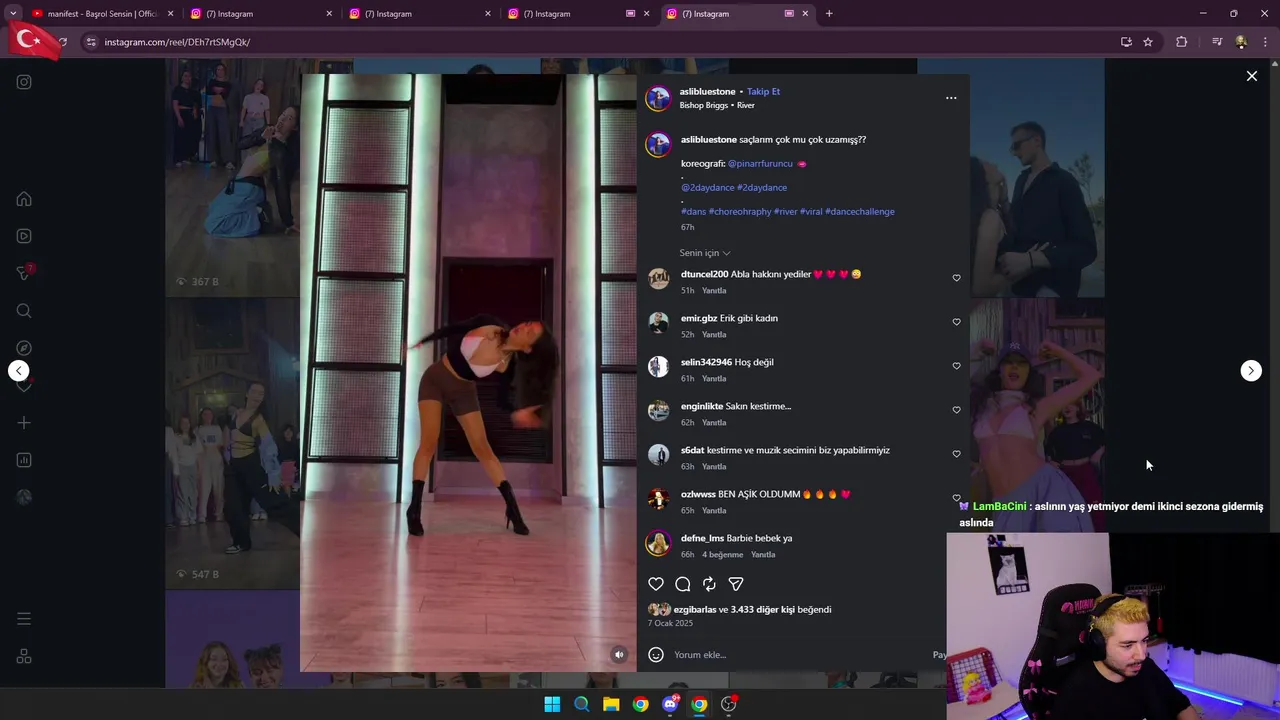
Task: Go to Instagram Home in sidebar
Action: coord(24,199)
